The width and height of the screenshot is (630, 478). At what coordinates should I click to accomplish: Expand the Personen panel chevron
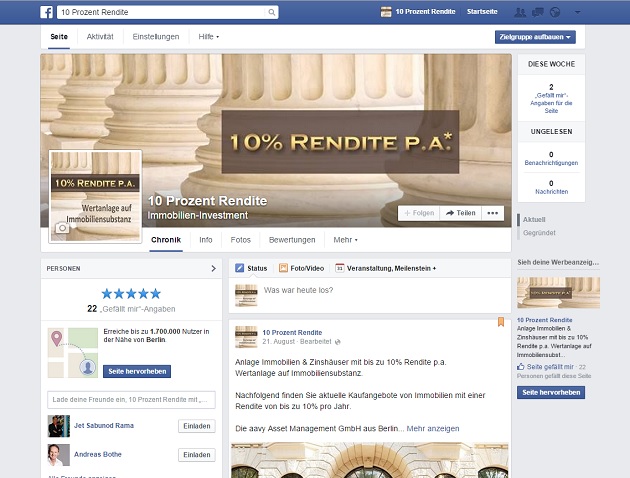tap(213, 268)
